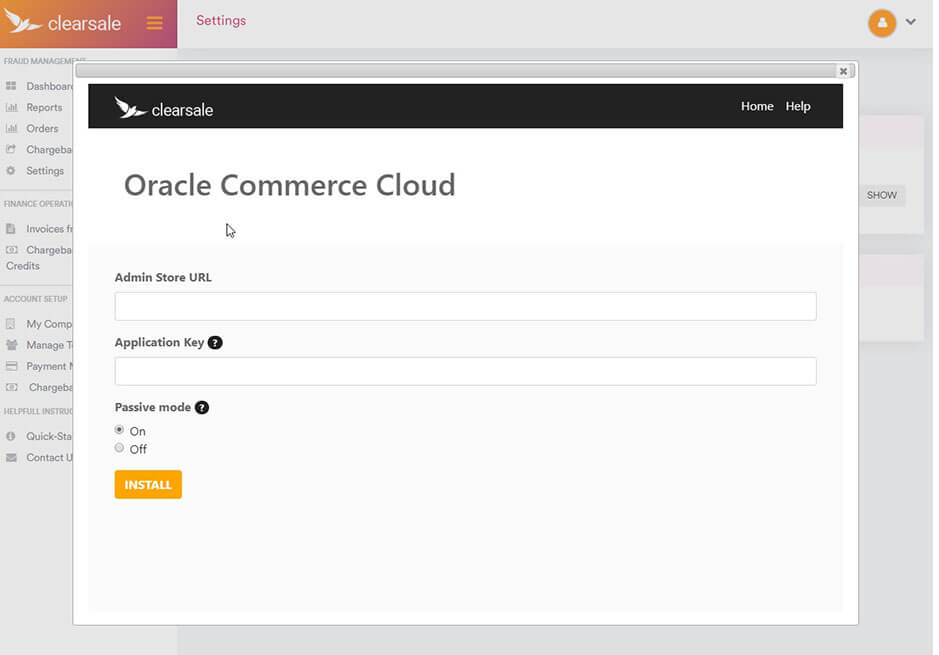Viewport: 939px width, 655px height.
Task: Click the SHOW button behind the dialog
Action: [881, 195]
